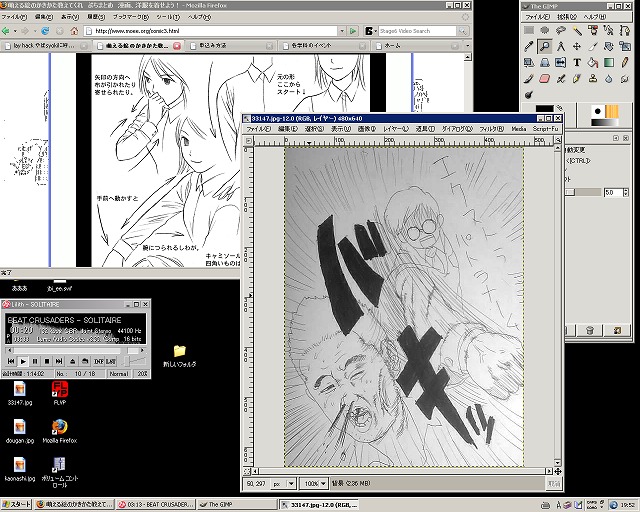Select the Crop knife tool
The height and width of the screenshot is (512, 640).
593,46
